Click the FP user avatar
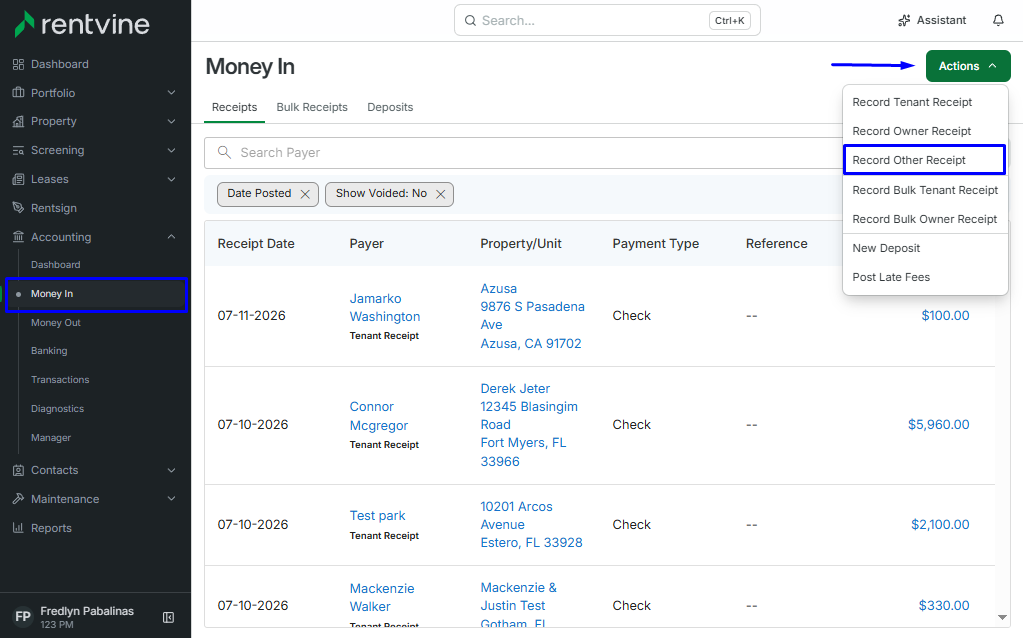Image resolution: width=1023 pixels, height=638 pixels. click(23, 616)
